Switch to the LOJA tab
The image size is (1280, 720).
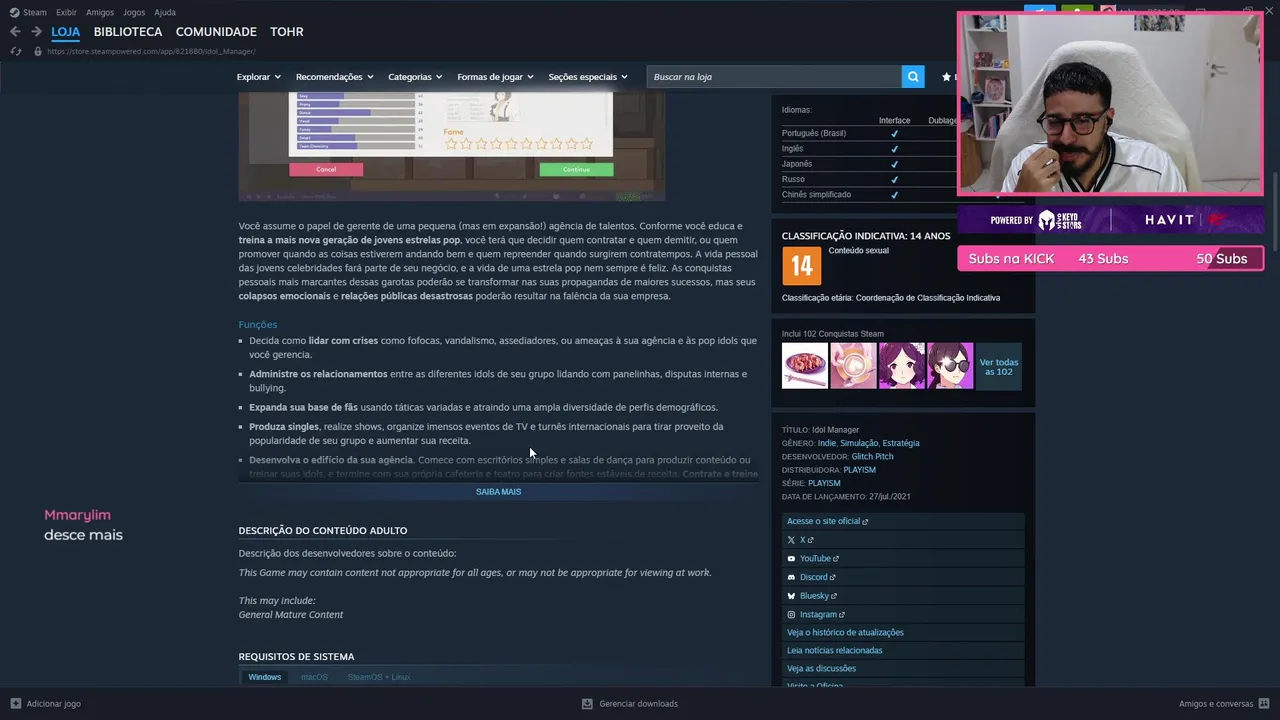(x=65, y=32)
